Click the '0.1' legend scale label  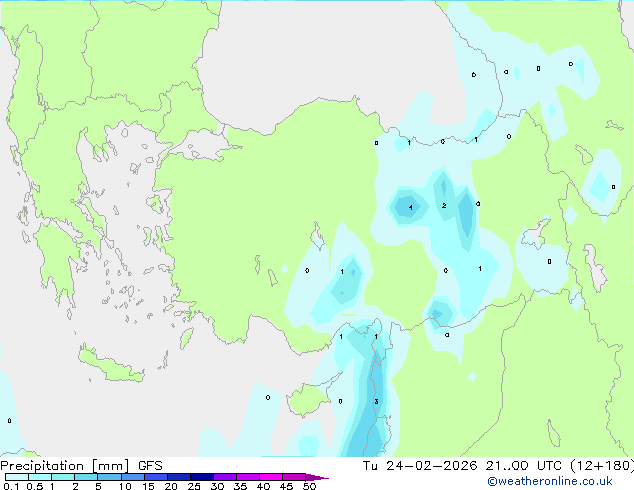tap(11, 486)
